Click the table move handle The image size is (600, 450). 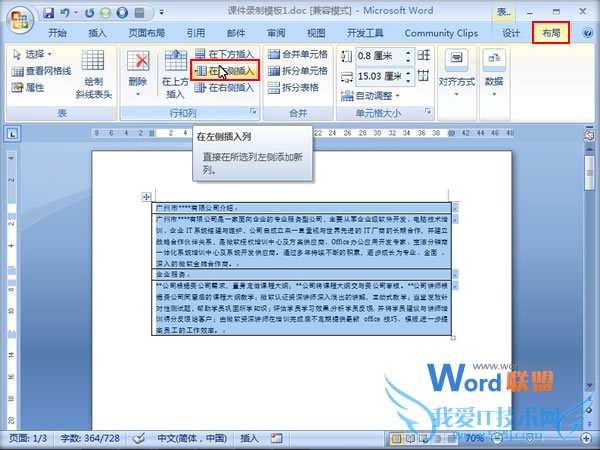click(x=146, y=197)
